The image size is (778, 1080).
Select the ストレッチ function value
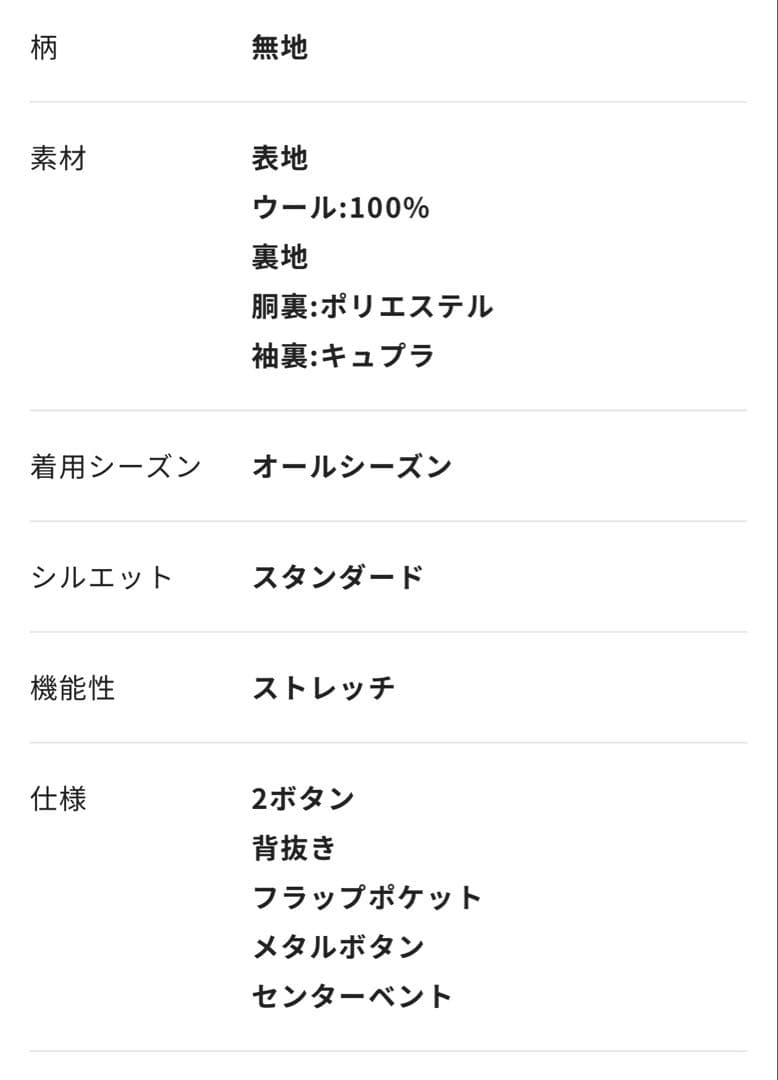(x=323, y=689)
